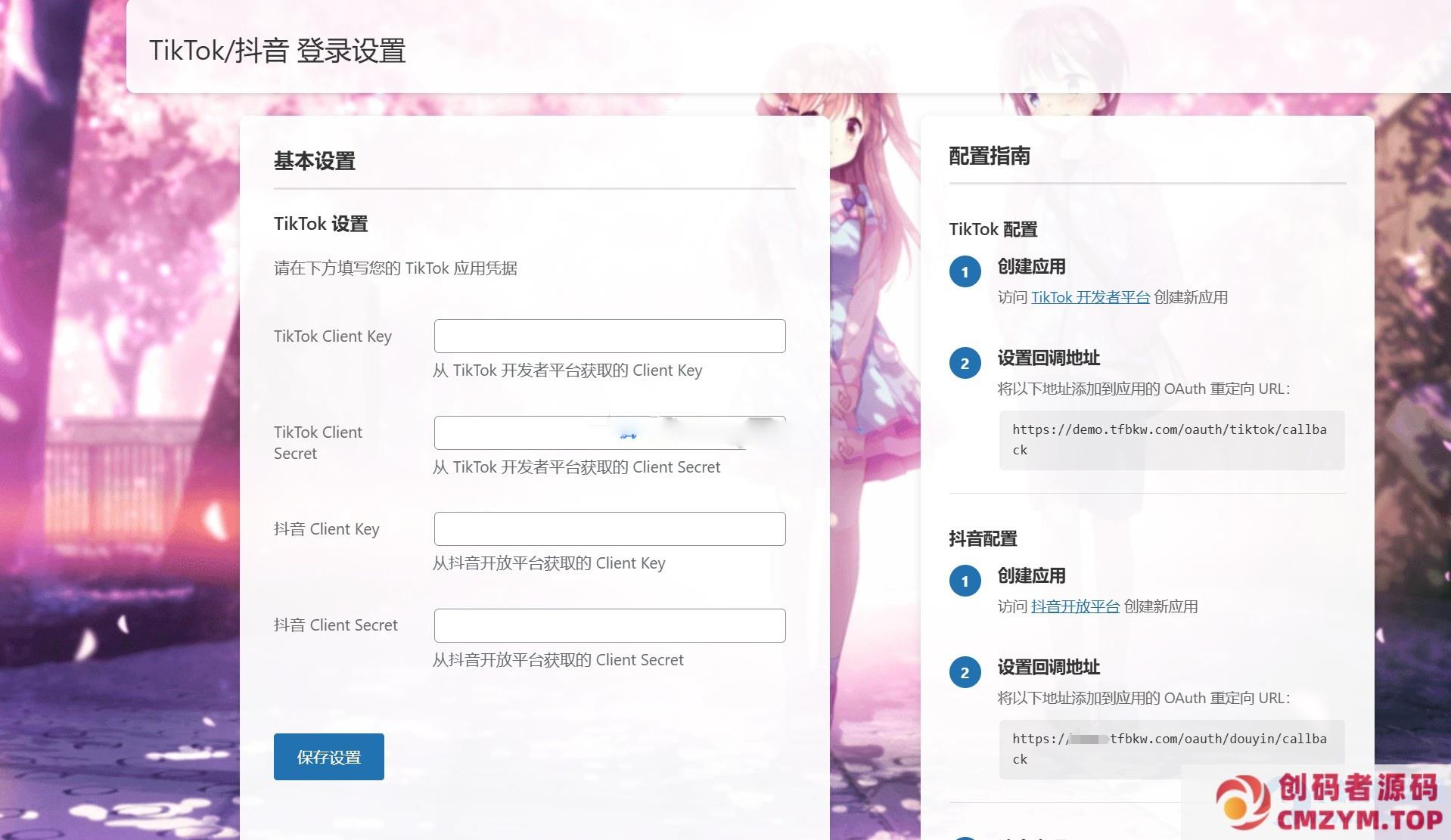Select the 抖音 Client Key text field

coord(609,528)
